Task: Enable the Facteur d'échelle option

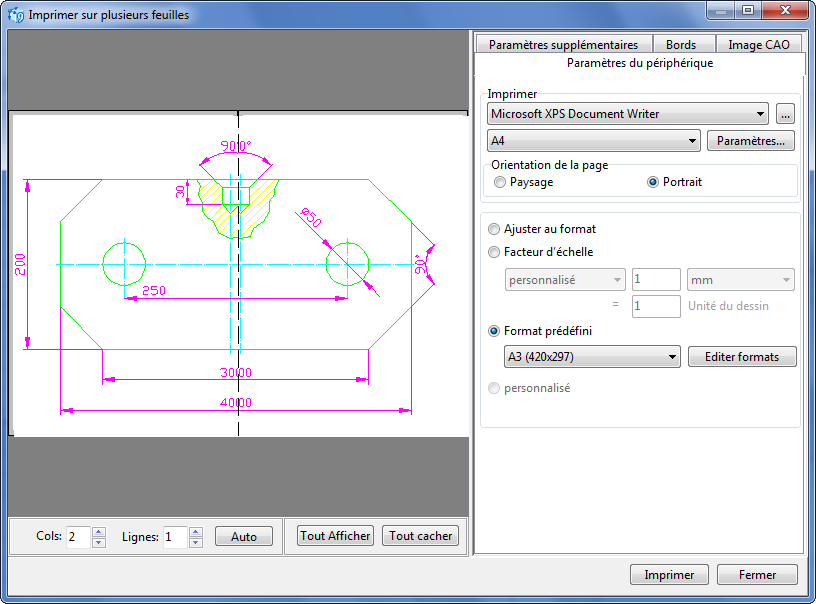Action: coord(493,253)
